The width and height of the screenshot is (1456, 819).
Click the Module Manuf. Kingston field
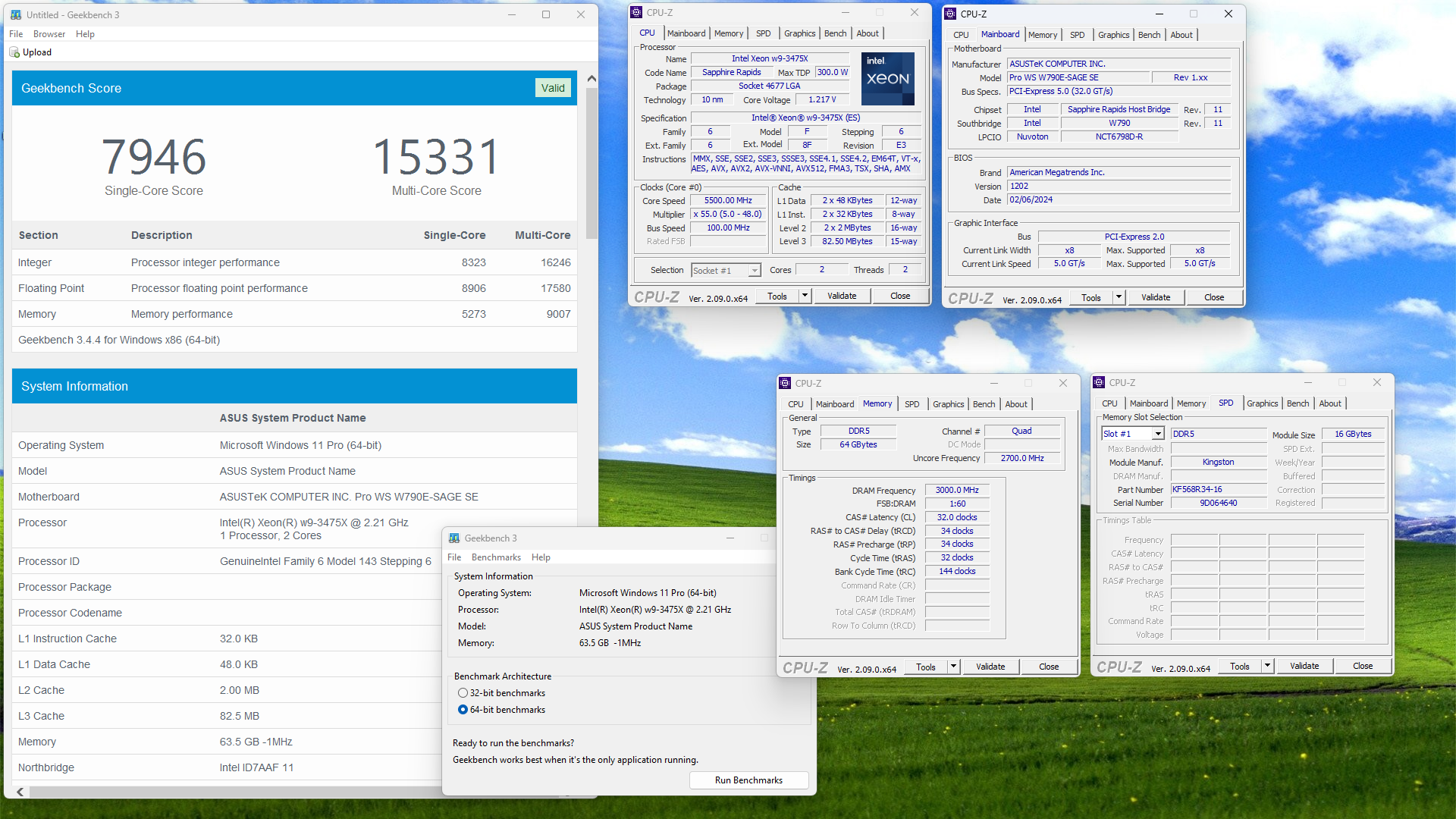[1218, 462]
